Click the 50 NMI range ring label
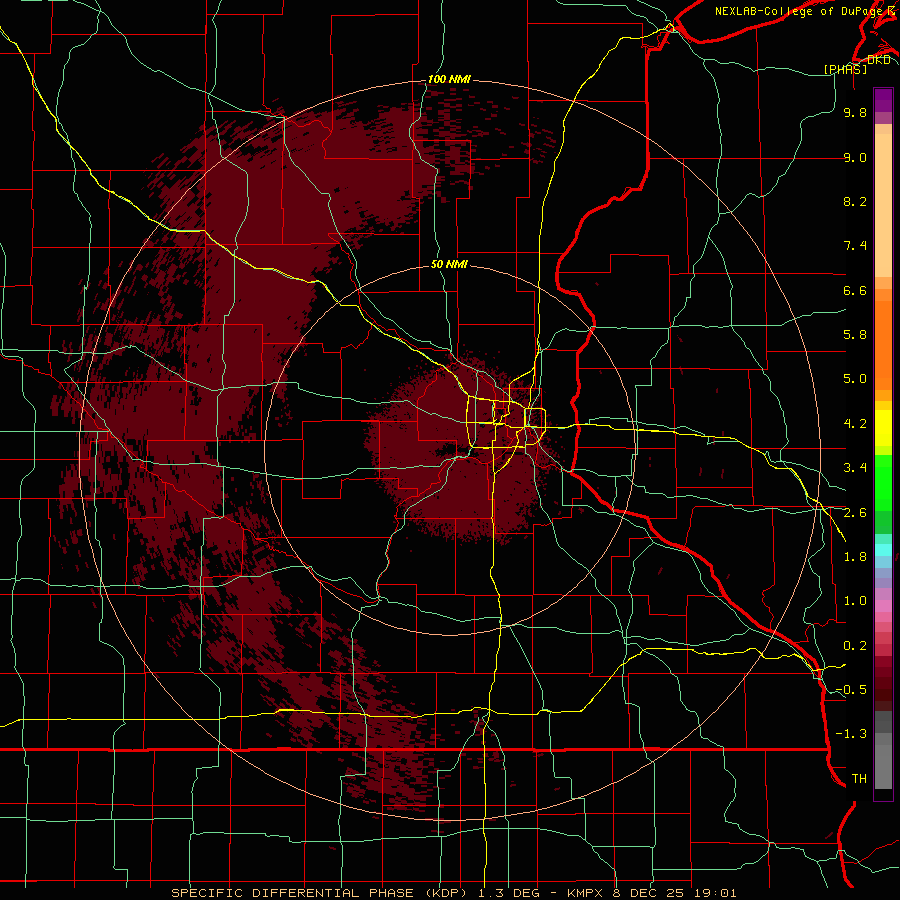 click(449, 265)
